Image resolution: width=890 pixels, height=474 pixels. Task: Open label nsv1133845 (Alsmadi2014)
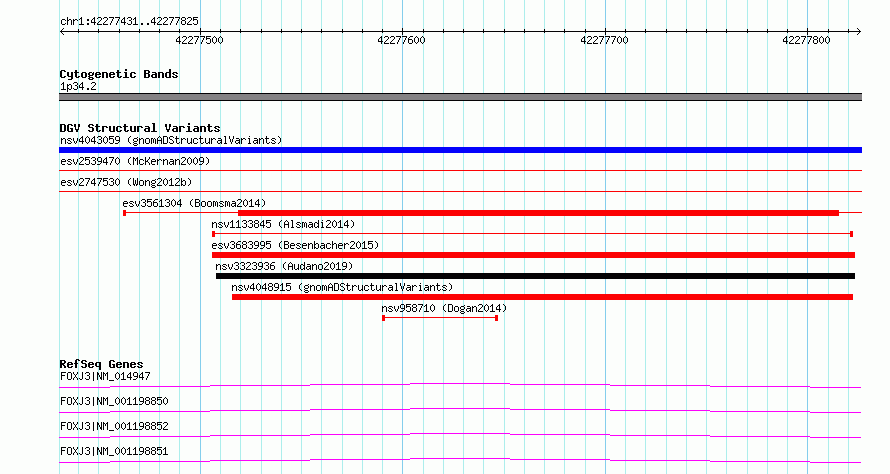coord(283,224)
